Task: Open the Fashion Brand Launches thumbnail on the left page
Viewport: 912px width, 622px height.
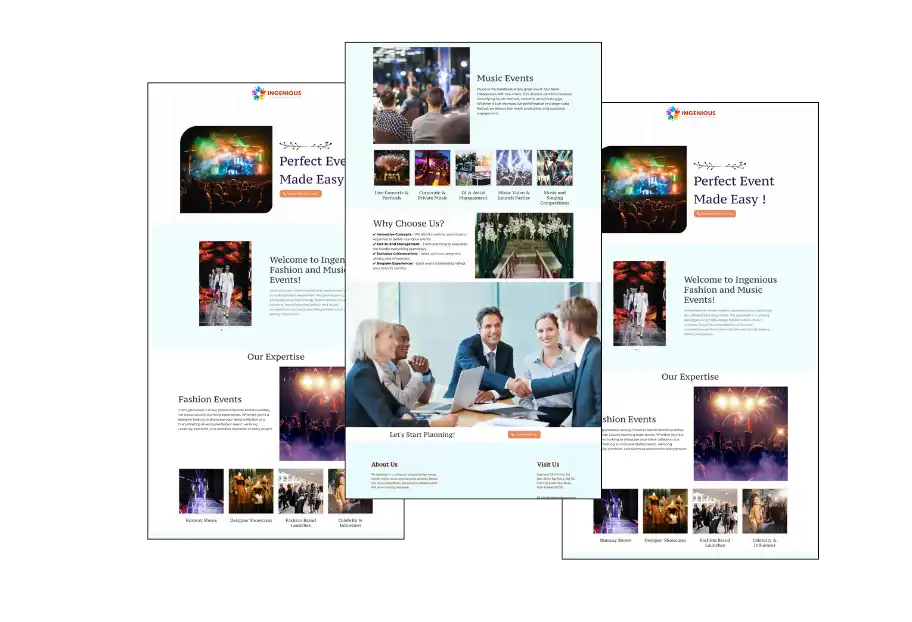Action: point(300,491)
